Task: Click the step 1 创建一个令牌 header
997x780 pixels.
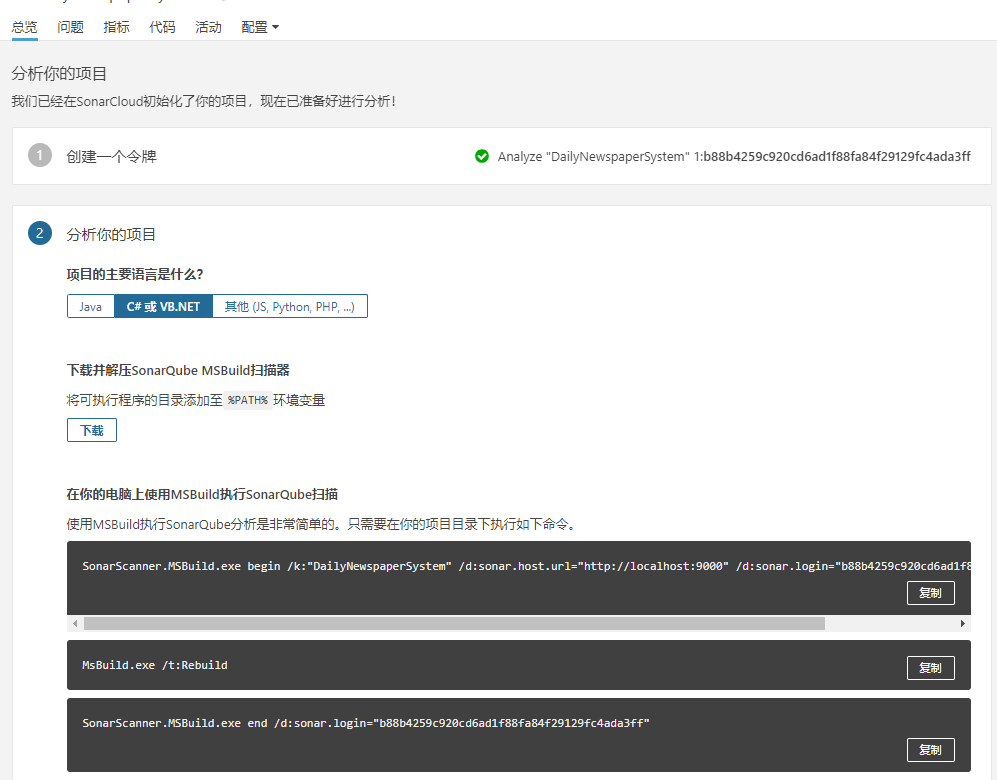Action: tap(111, 156)
